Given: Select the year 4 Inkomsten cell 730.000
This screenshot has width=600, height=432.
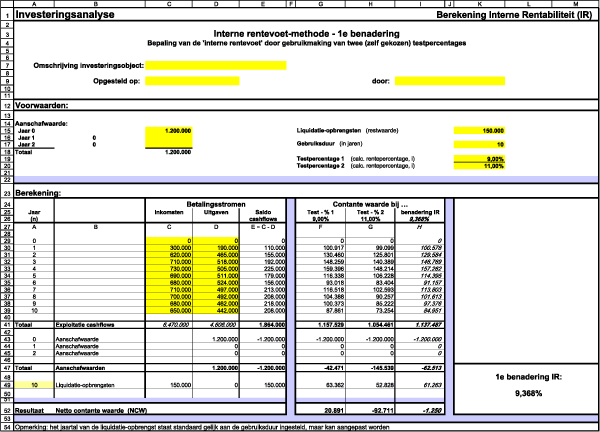Looking at the screenshot, I should [x=169, y=269].
